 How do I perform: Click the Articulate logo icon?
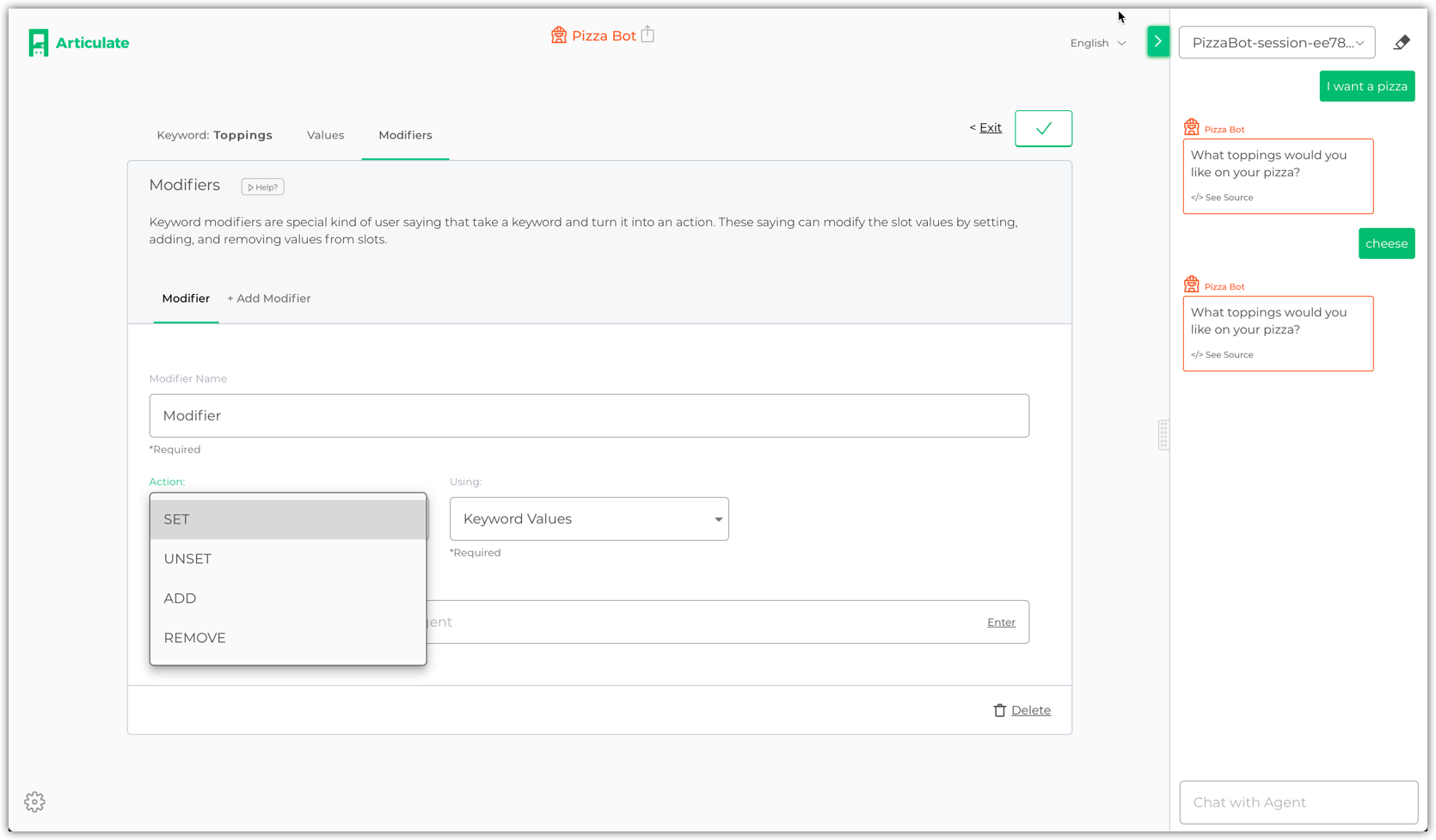(x=38, y=43)
